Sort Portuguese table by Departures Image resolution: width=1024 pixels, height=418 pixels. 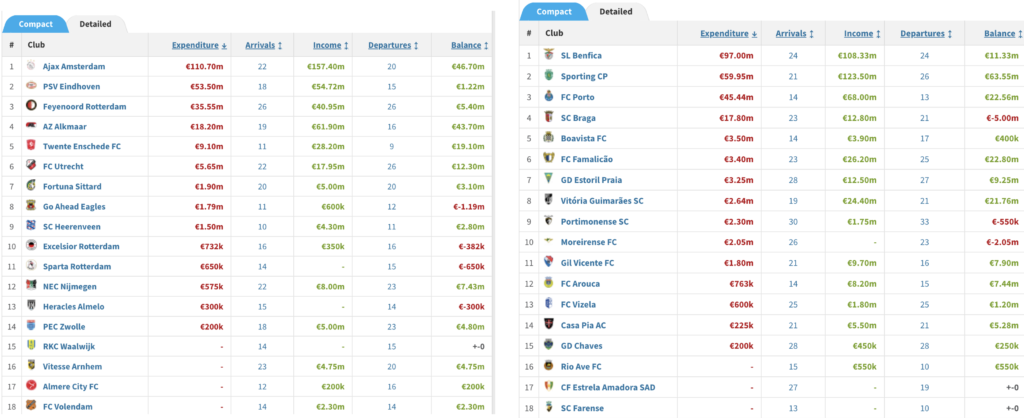926,33
